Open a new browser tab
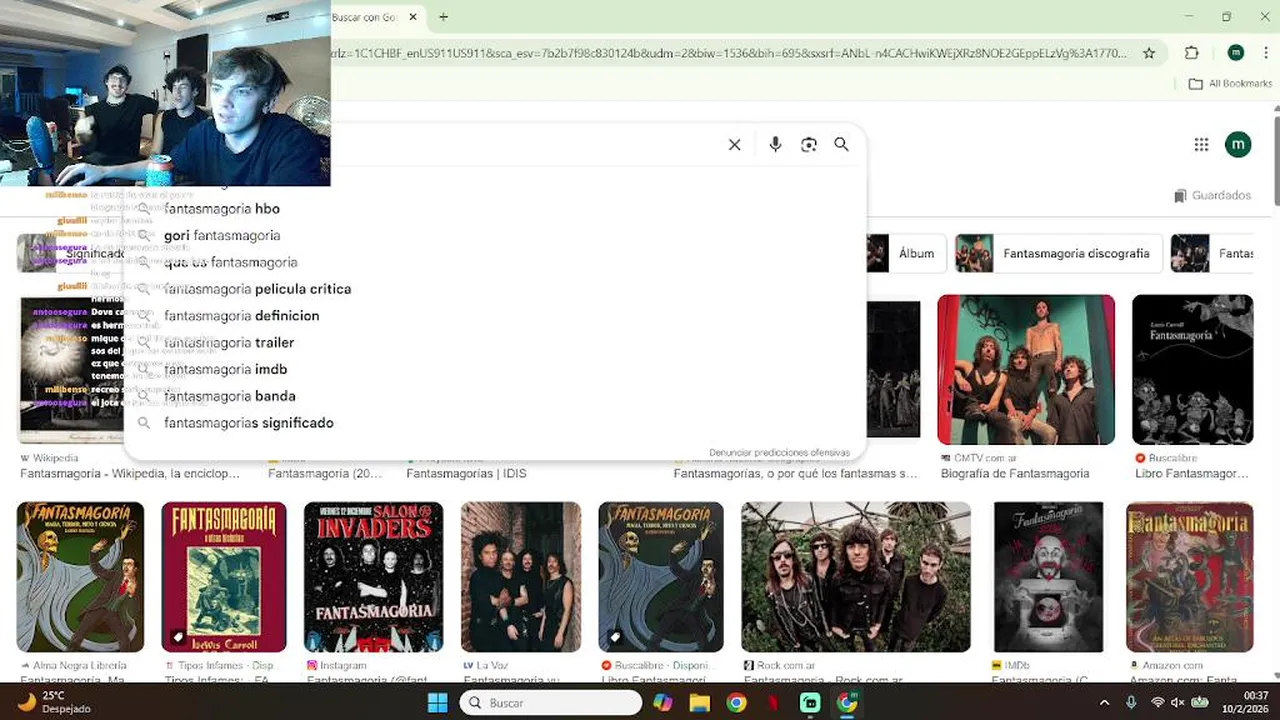This screenshot has width=1280, height=720. (443, 17)
